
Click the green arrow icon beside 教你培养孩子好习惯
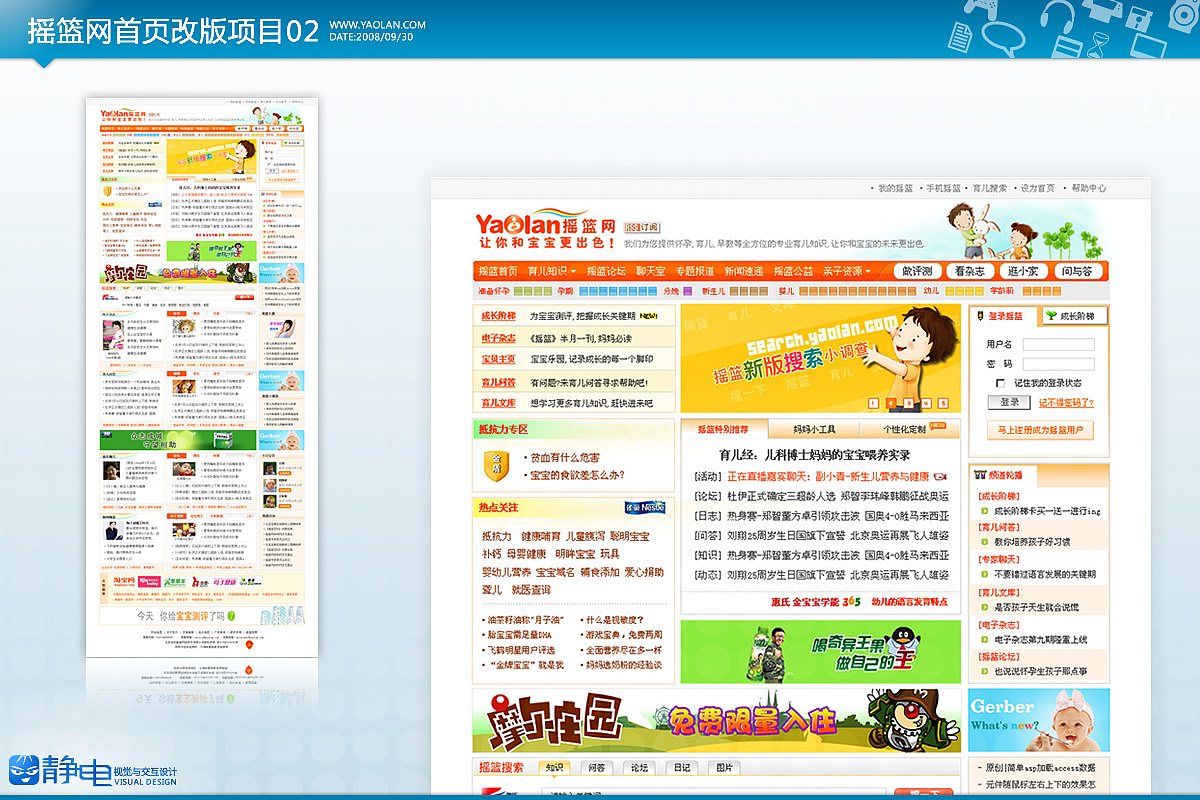point(983,541)
